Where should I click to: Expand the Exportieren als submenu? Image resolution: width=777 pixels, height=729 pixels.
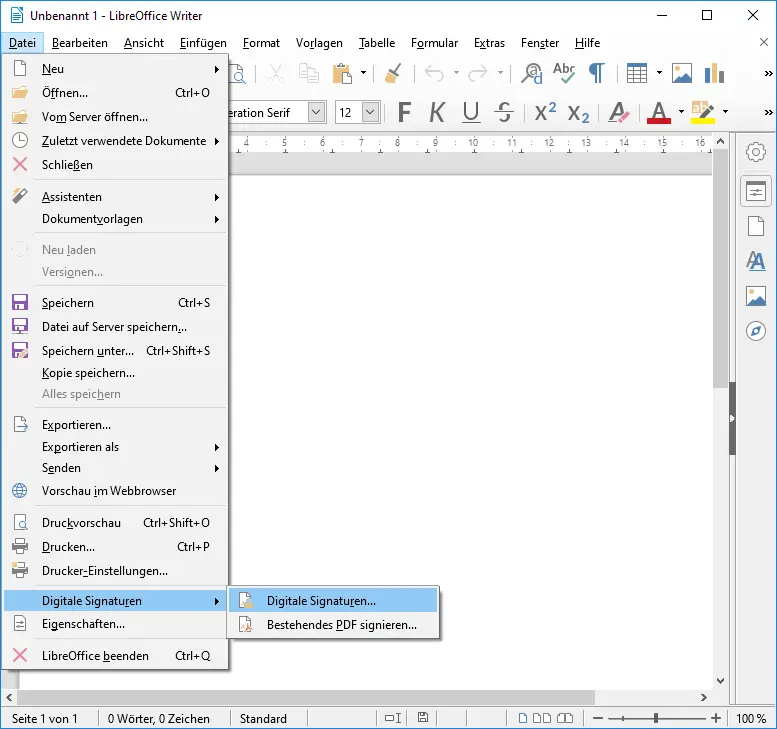[115, 447]
